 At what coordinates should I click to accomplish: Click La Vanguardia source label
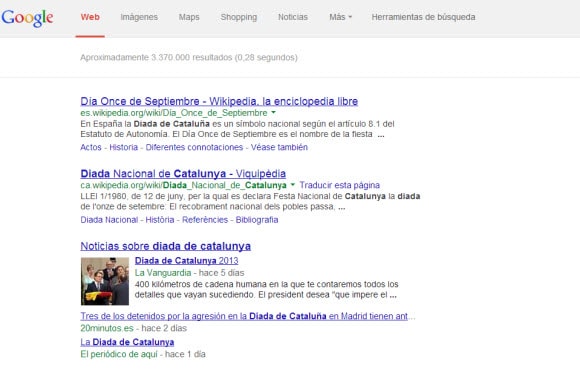tap(163, 273)
